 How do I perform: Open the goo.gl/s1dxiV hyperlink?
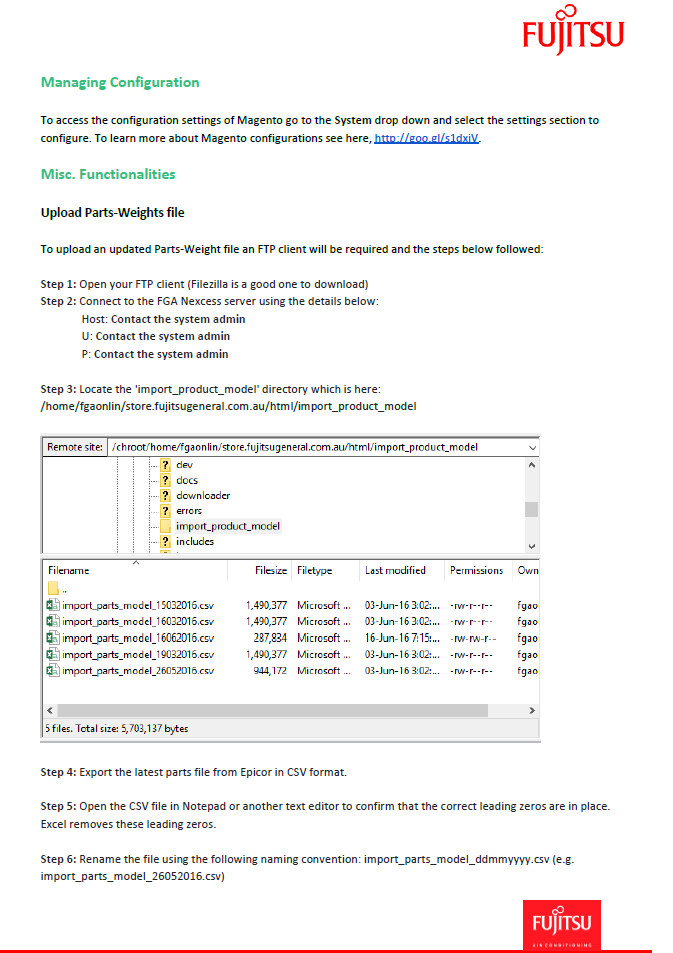tap(426, 138)
